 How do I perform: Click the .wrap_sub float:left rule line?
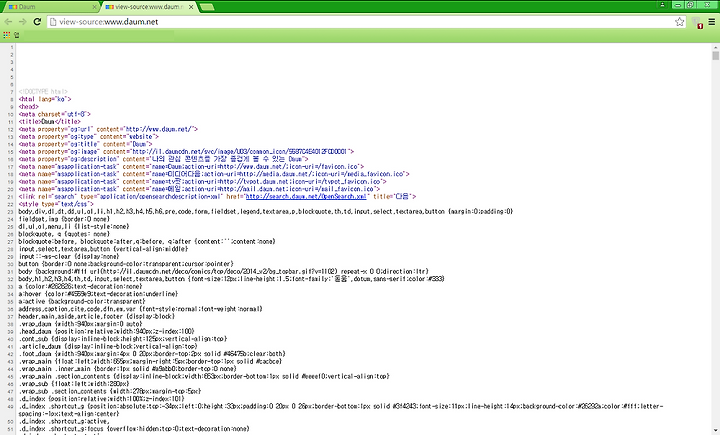pyautogui.click(x=74, y=384)
